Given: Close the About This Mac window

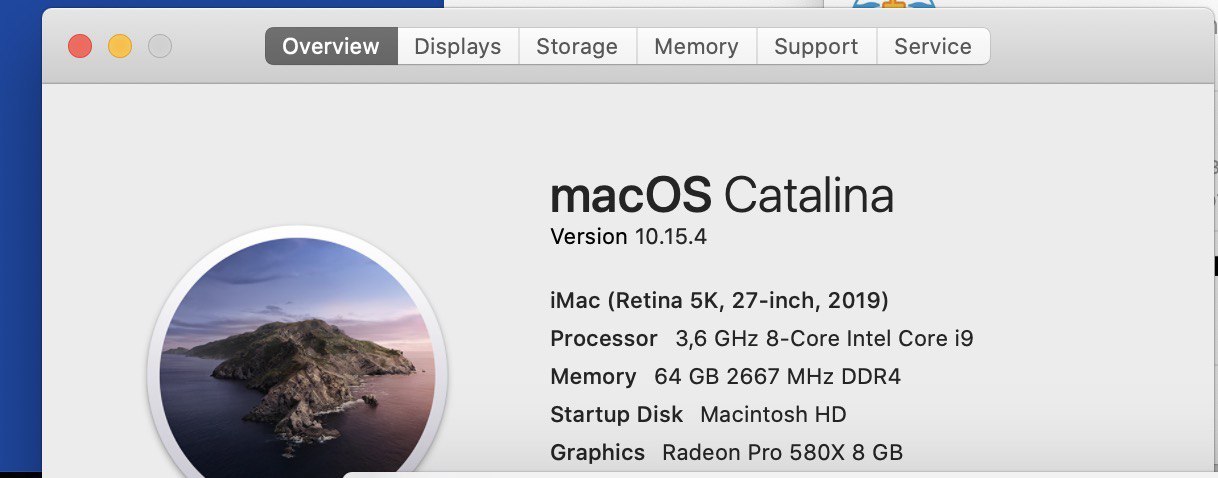Looking at the screenshot, I should pos(79,46).
